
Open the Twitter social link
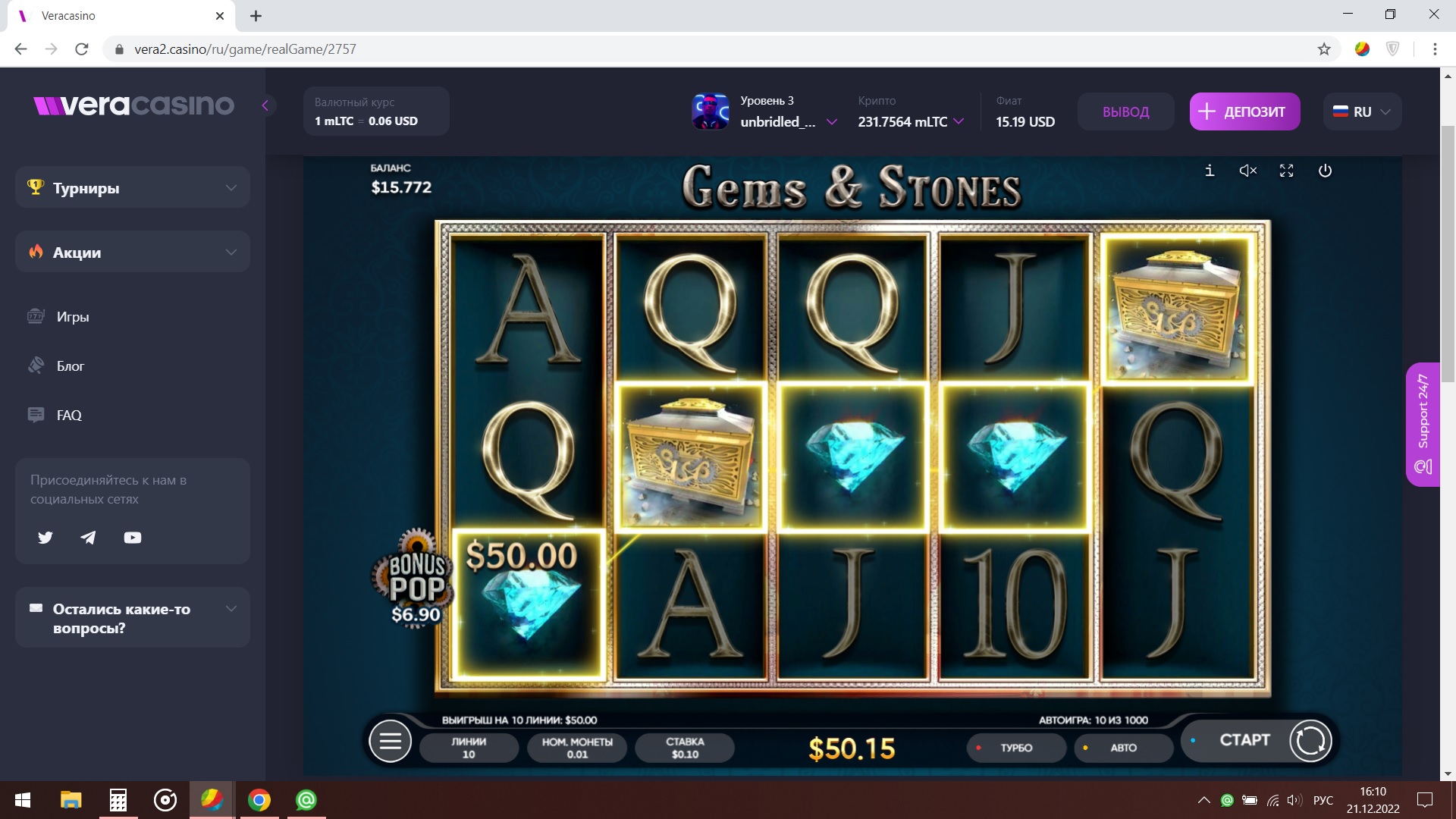pos(45,538)
